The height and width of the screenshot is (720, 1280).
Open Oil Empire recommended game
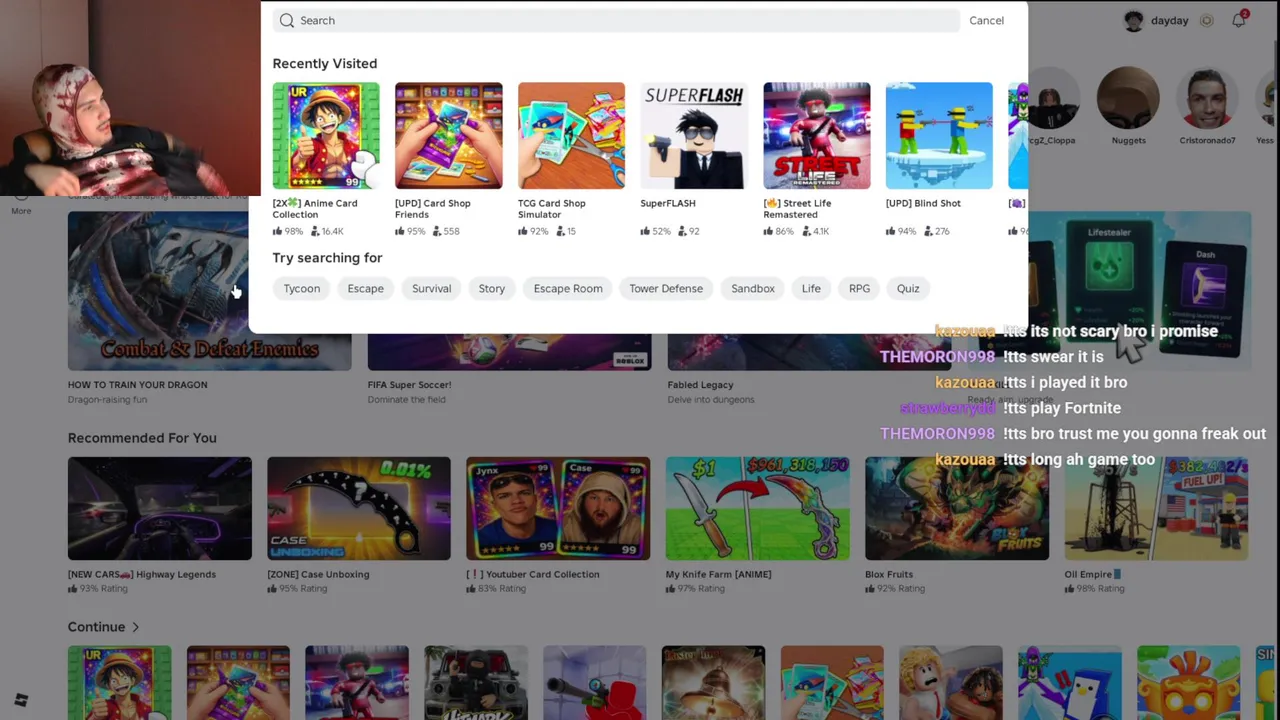coord(1156,508)
